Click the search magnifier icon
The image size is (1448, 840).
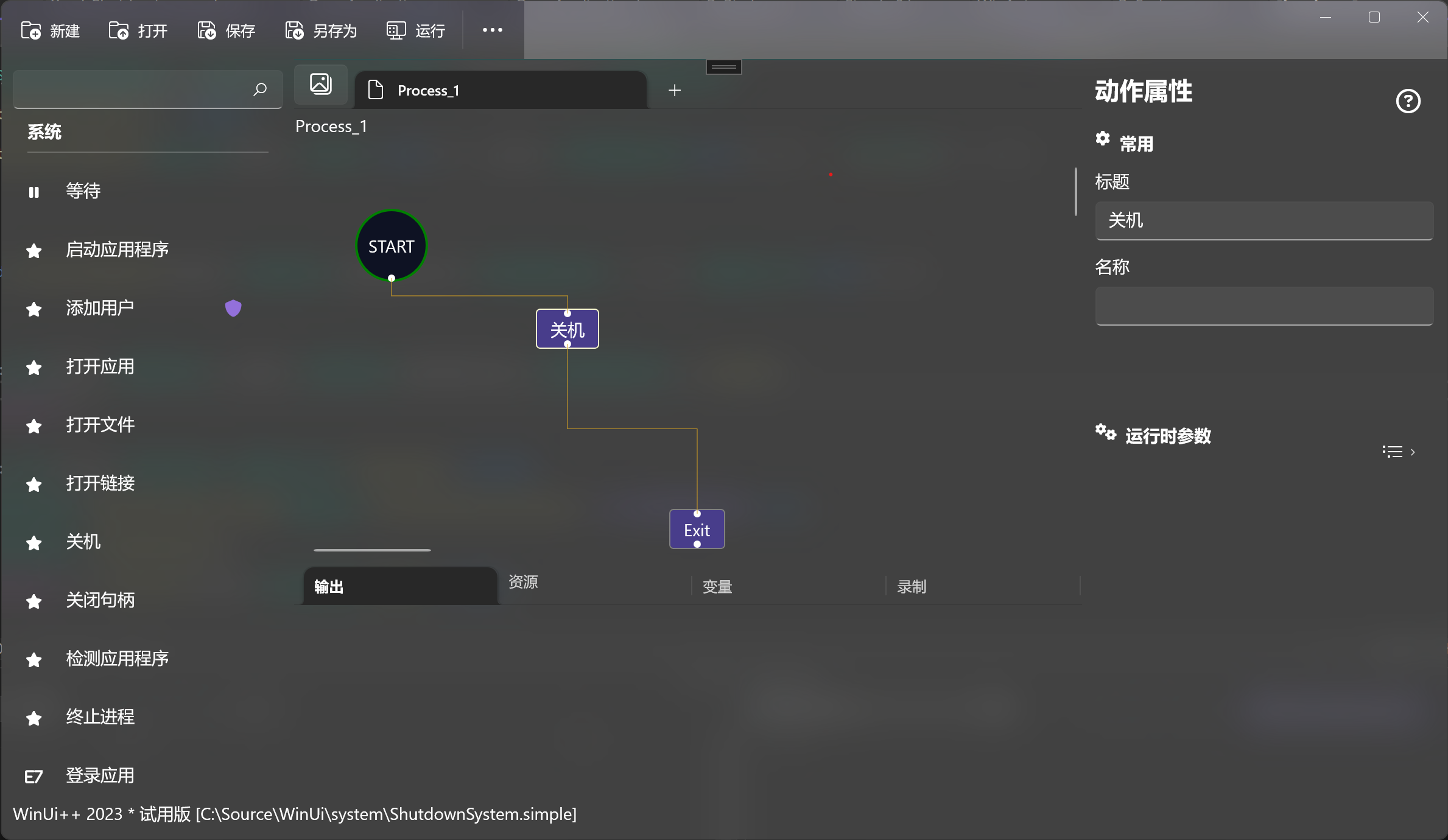coord(260,89)
